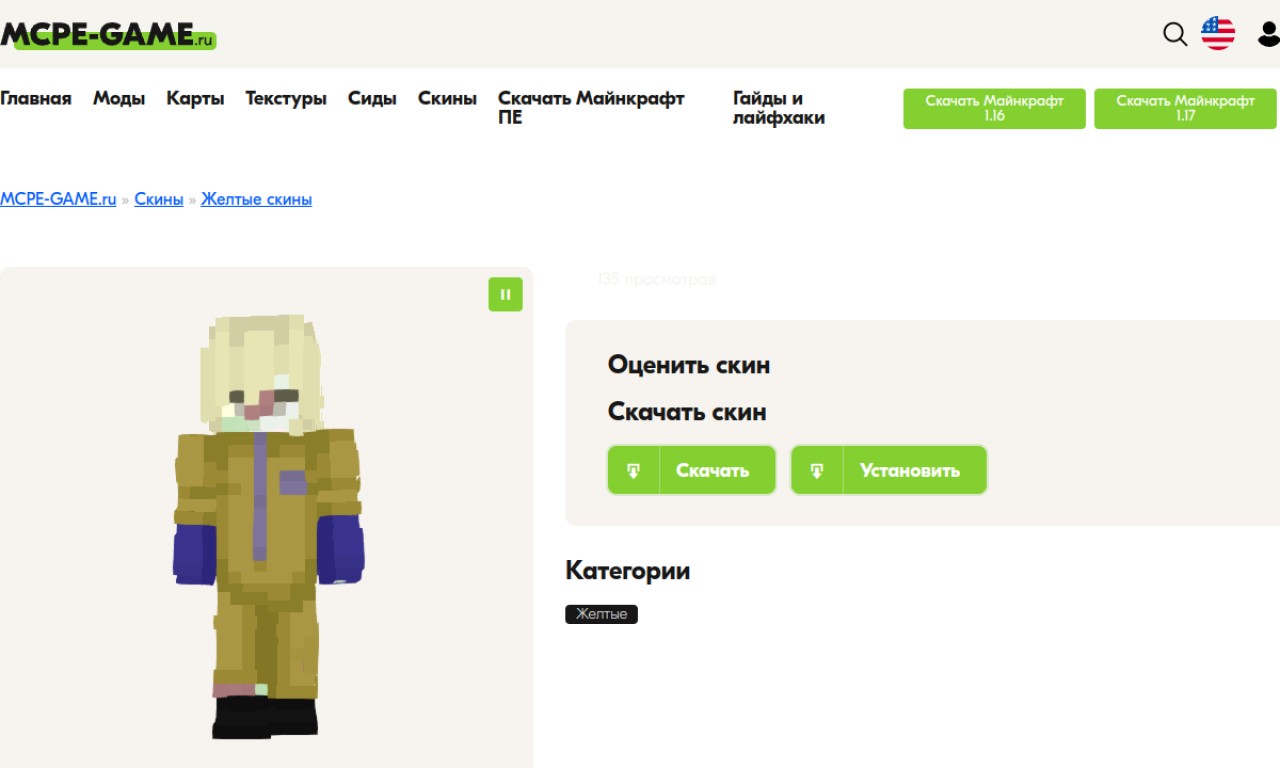The width and height of the screenshot is (1280, 768).
Task: Click the Скачать скин heading
Action: click(687, 411)
